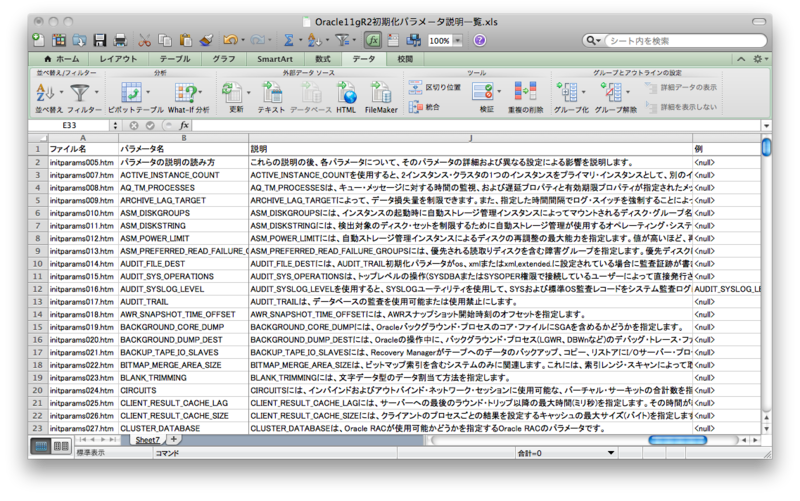Undo the last action
The height and width of the screenshot is (501, 800).
tap(230, 40)
